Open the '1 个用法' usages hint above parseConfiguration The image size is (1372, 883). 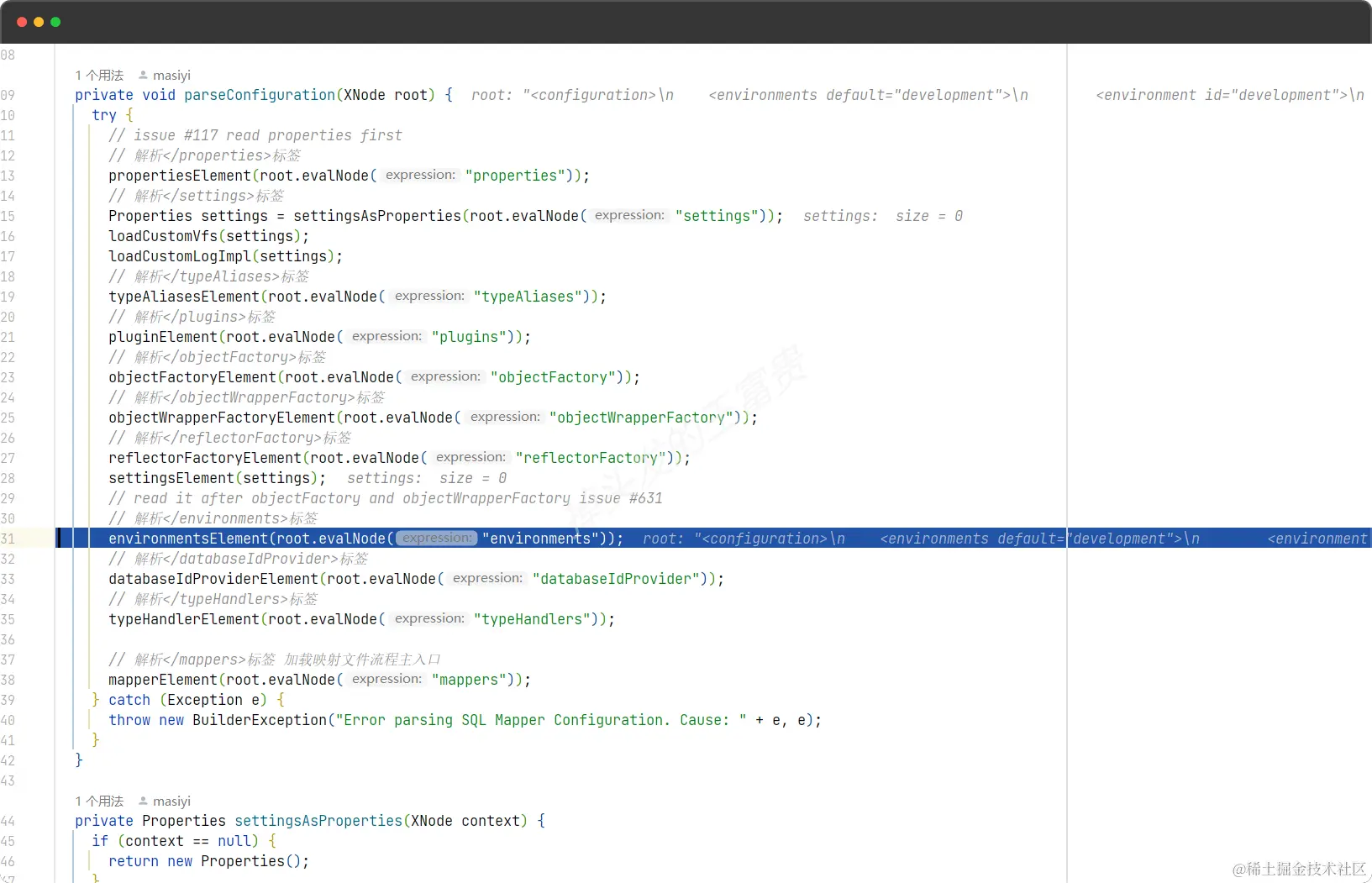coord(99,75)
